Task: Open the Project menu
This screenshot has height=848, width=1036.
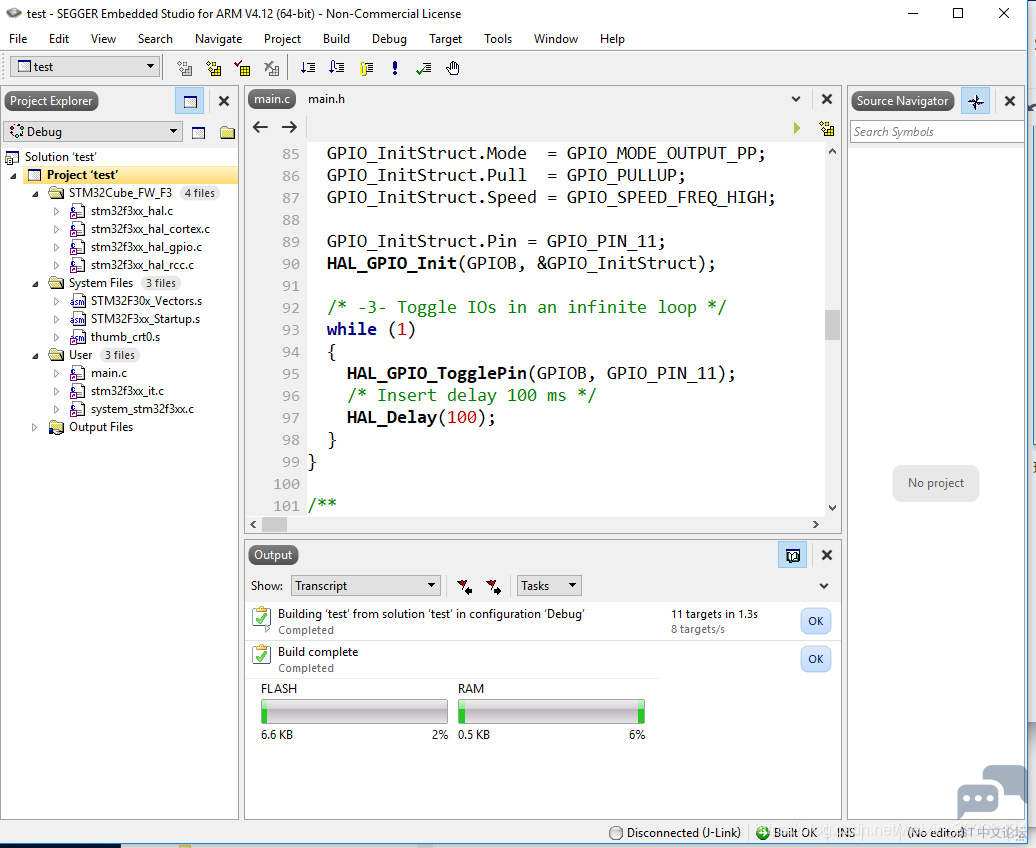Action: [282, 39]
